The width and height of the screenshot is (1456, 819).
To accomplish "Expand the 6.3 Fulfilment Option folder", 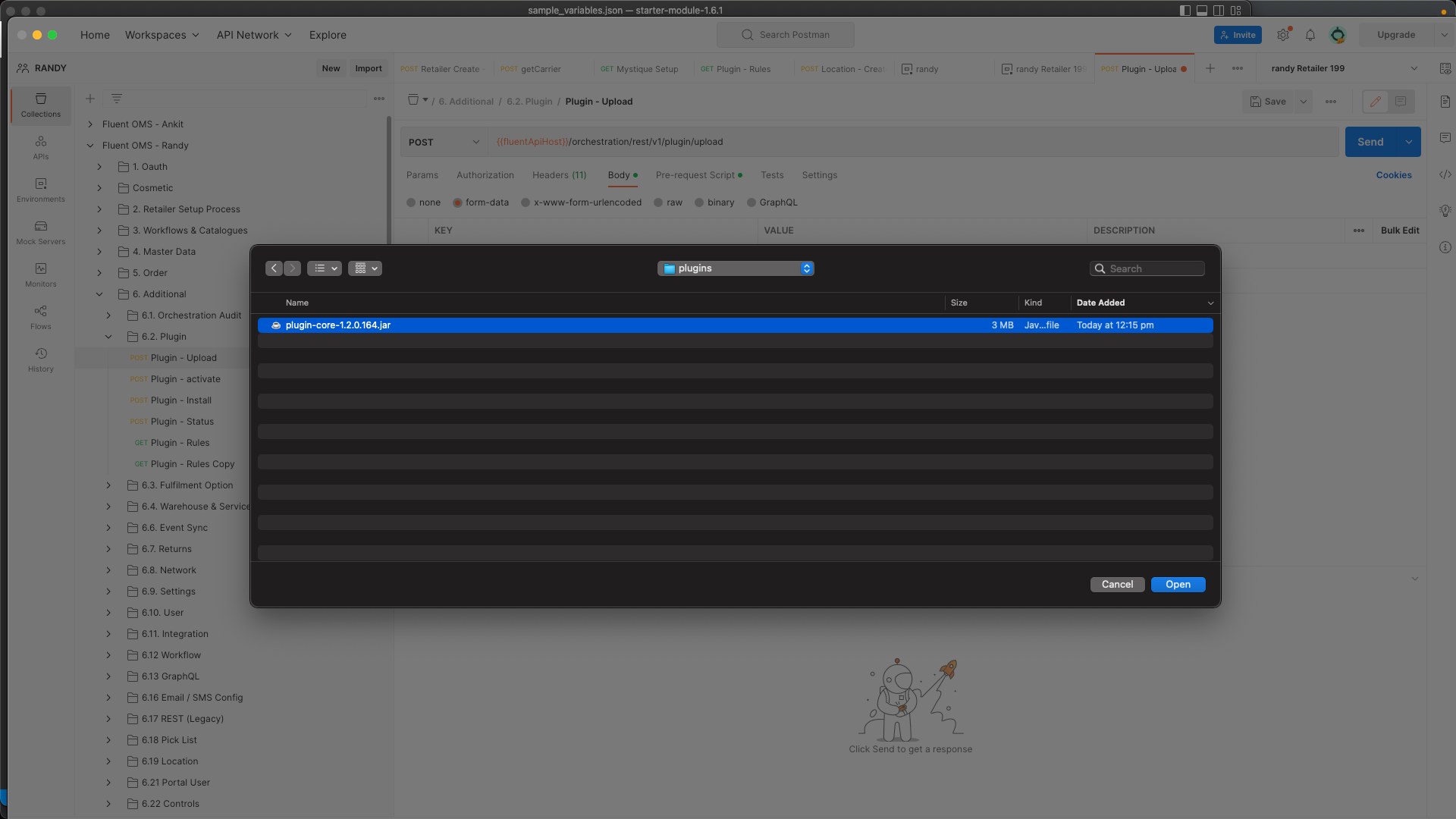I will click(x=110, y=485).
